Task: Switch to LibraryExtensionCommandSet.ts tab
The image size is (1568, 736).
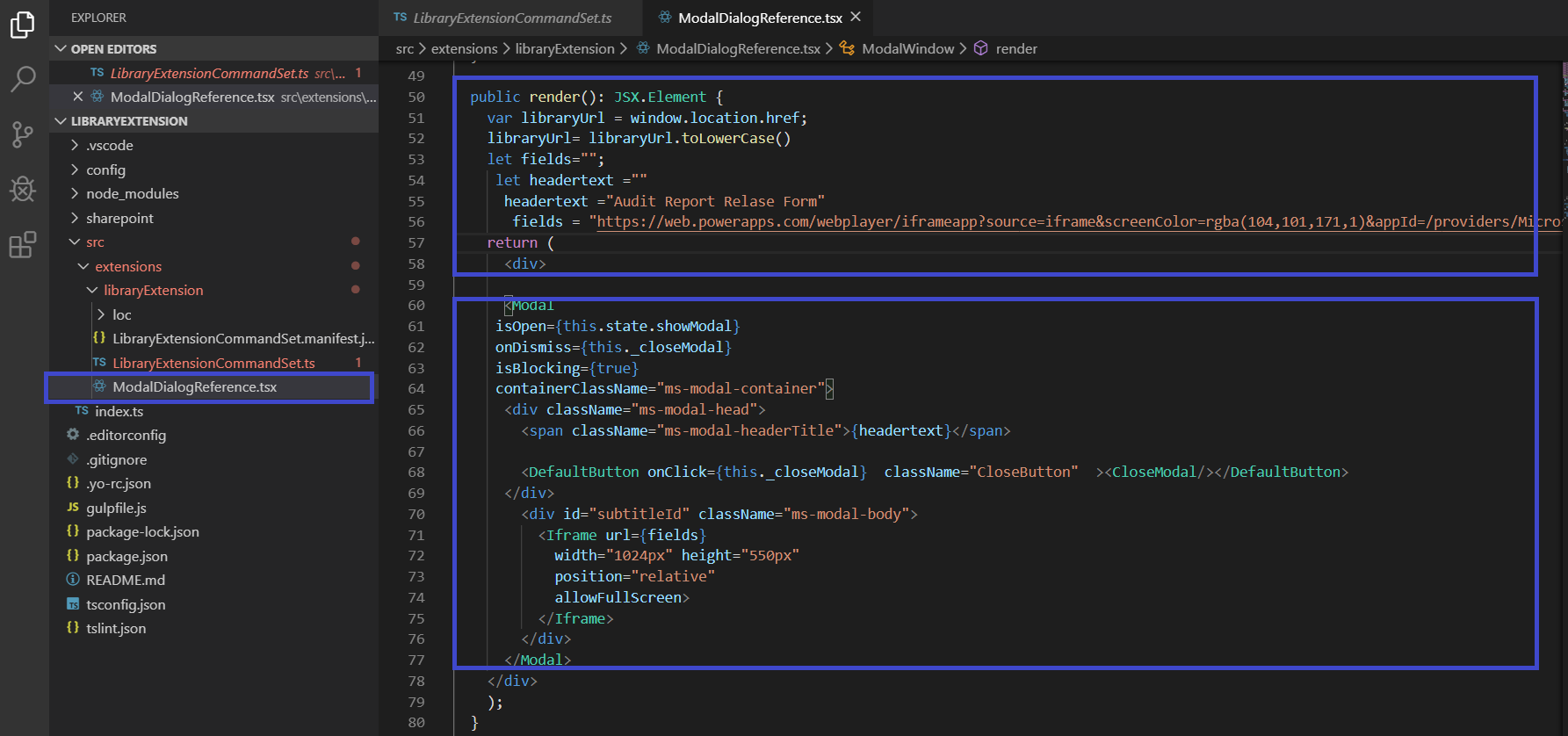Action: tap(511, 18)
